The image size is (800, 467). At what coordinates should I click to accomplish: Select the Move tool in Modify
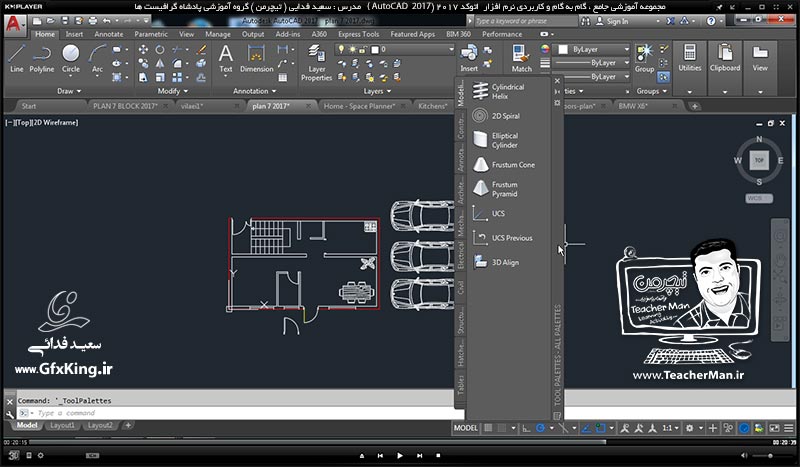(143, 50)
